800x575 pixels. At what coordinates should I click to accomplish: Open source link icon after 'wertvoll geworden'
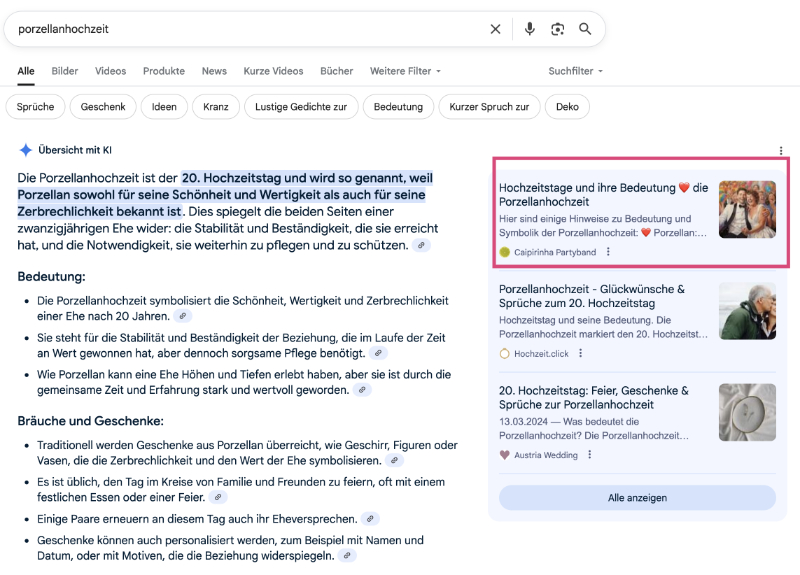362,390
